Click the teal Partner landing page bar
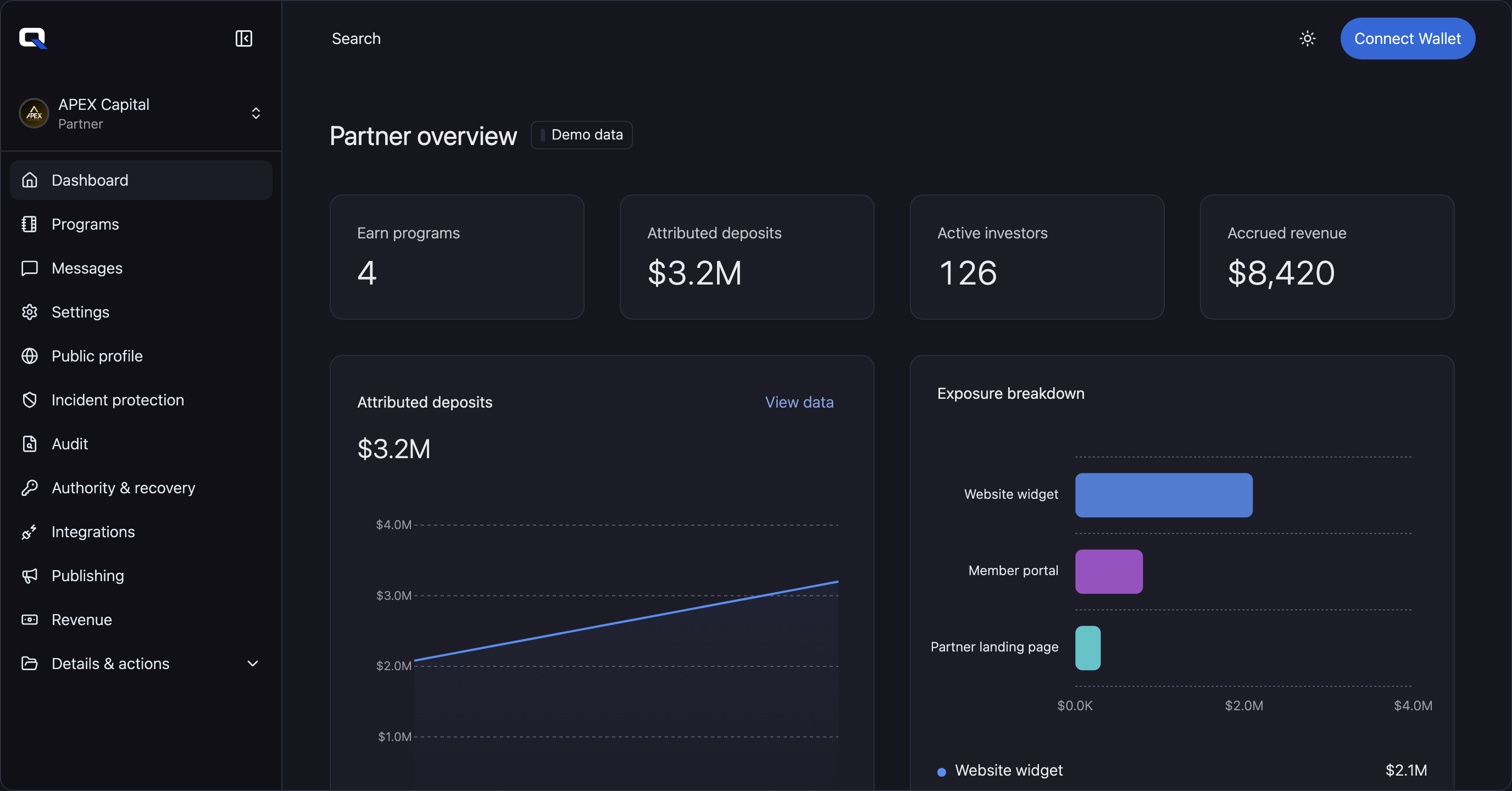Image resolution: width=1512 pixels, height=791 pixels. 1088,648
